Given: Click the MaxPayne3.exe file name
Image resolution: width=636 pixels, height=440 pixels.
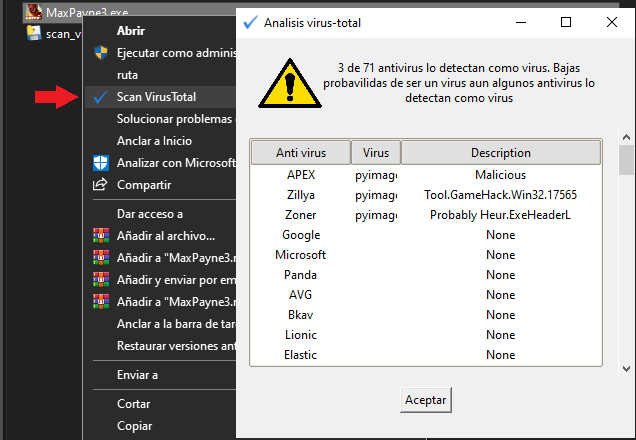Looking at the screenshot, I should (87, 12).
